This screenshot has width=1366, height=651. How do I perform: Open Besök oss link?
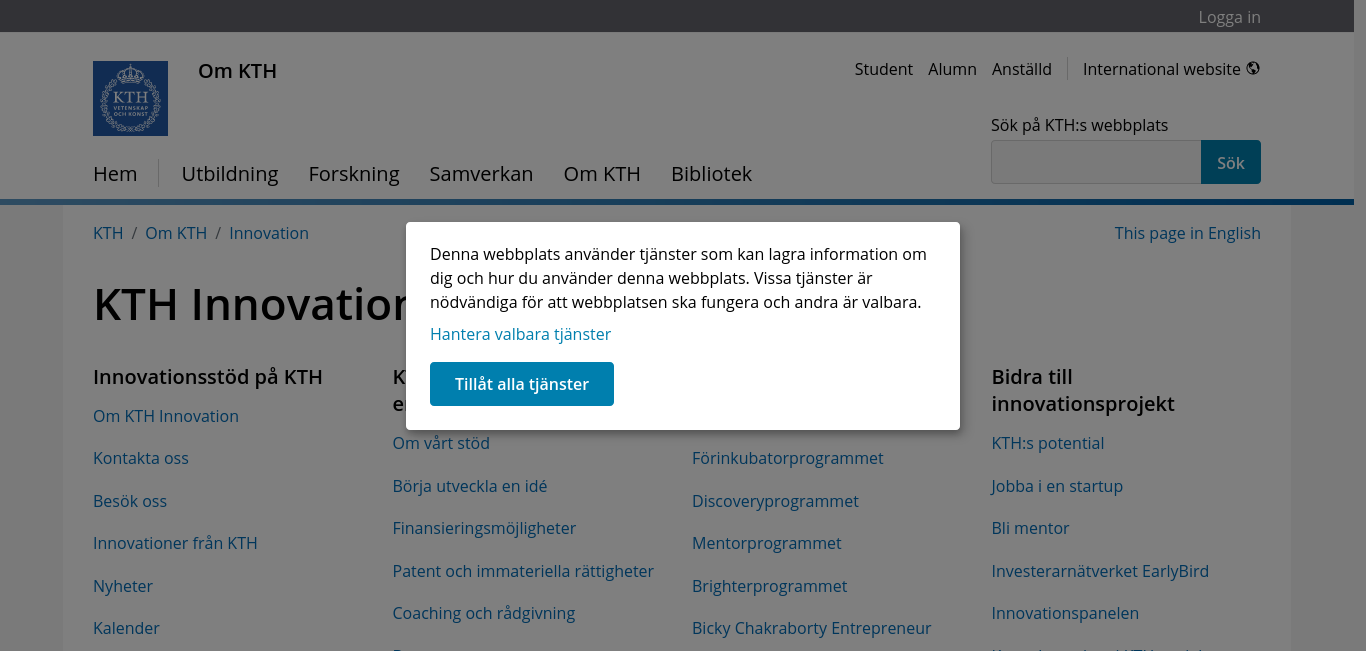[x=130, y=501]
